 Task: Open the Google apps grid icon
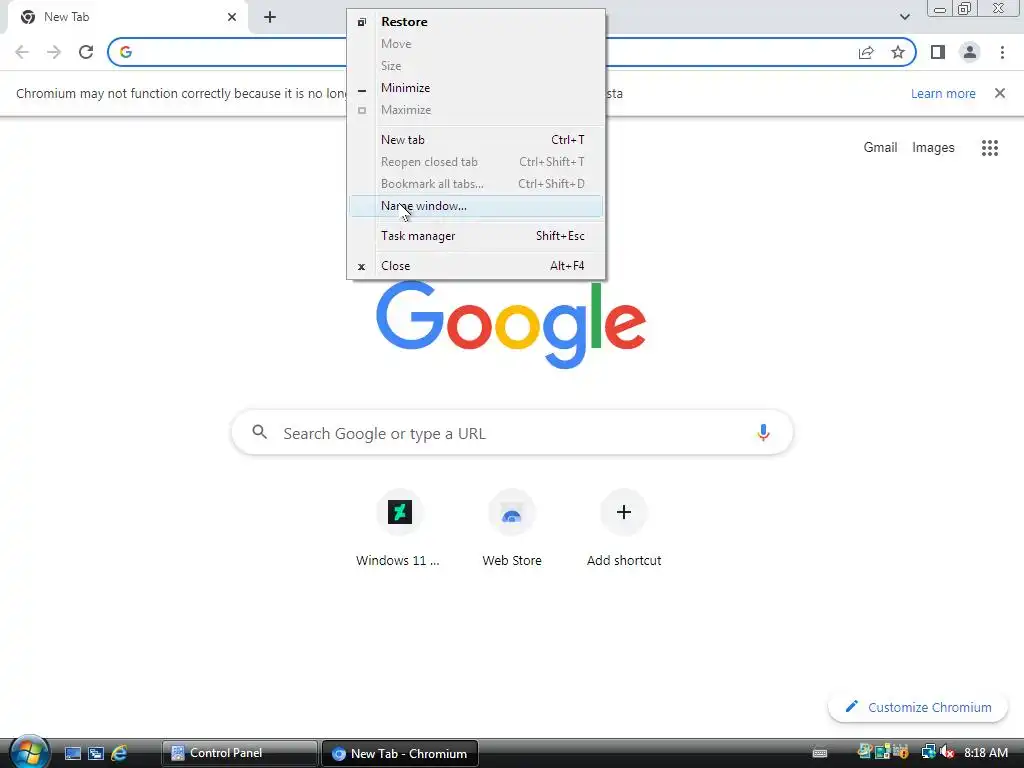[990, 148]
